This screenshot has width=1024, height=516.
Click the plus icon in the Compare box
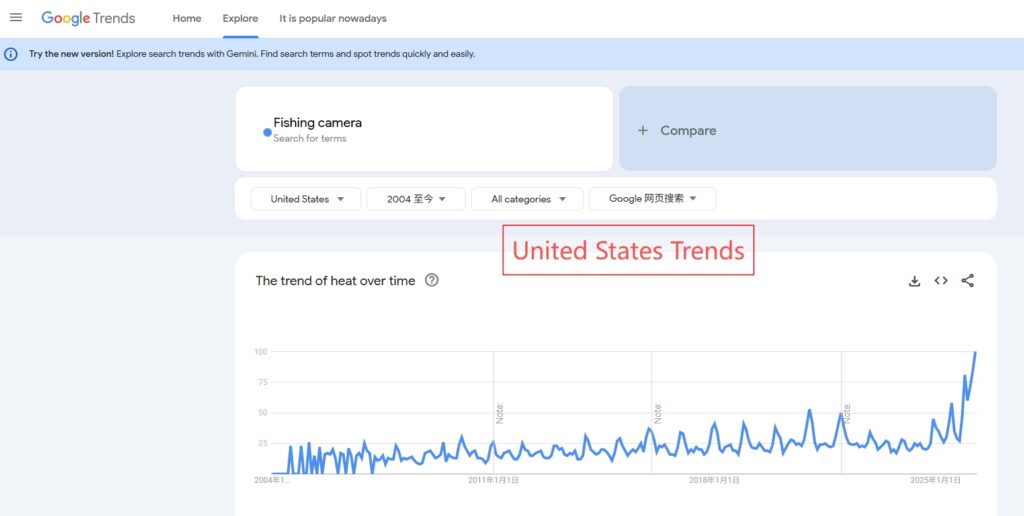643,130
